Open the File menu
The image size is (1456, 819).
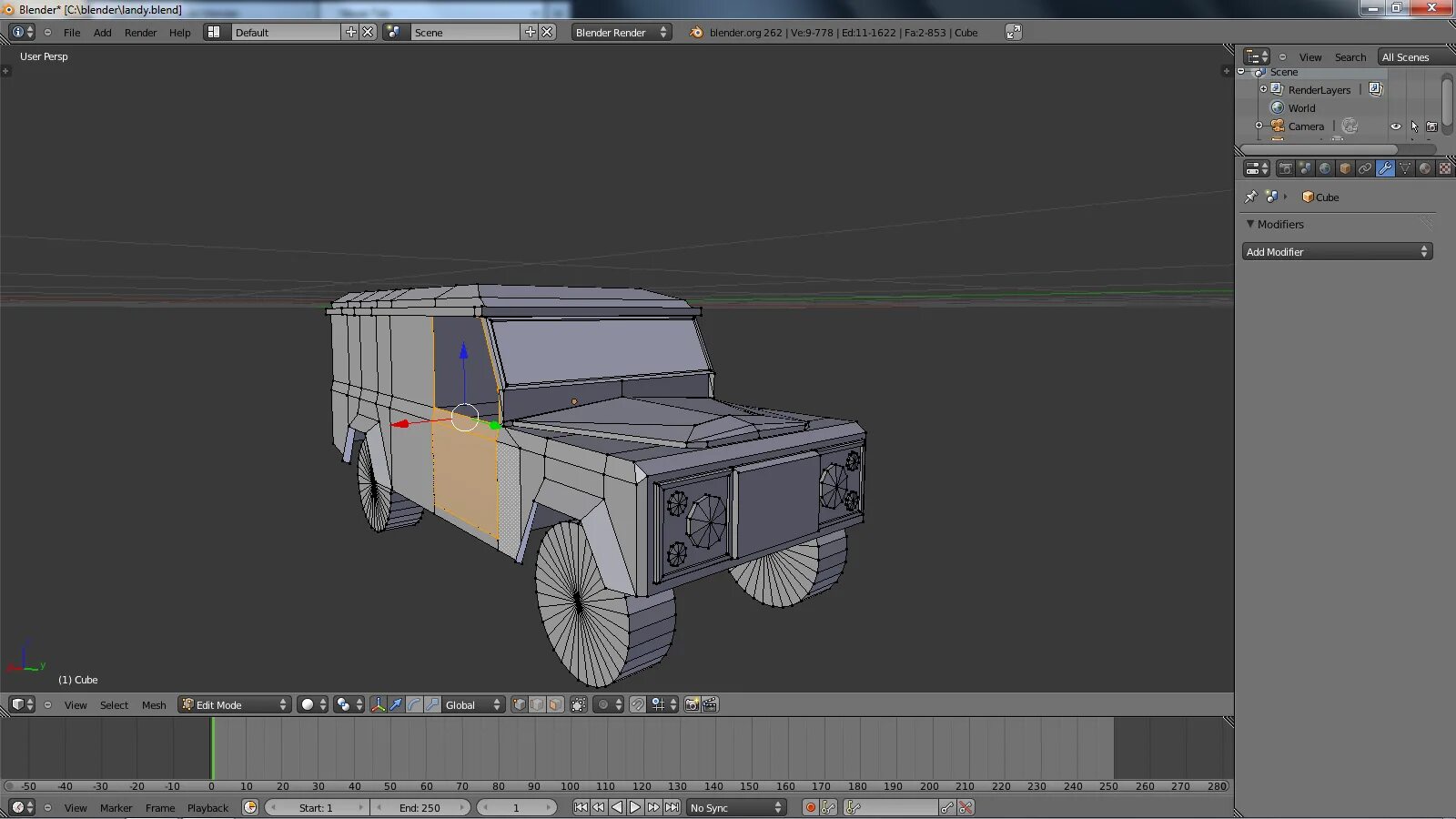72,33
